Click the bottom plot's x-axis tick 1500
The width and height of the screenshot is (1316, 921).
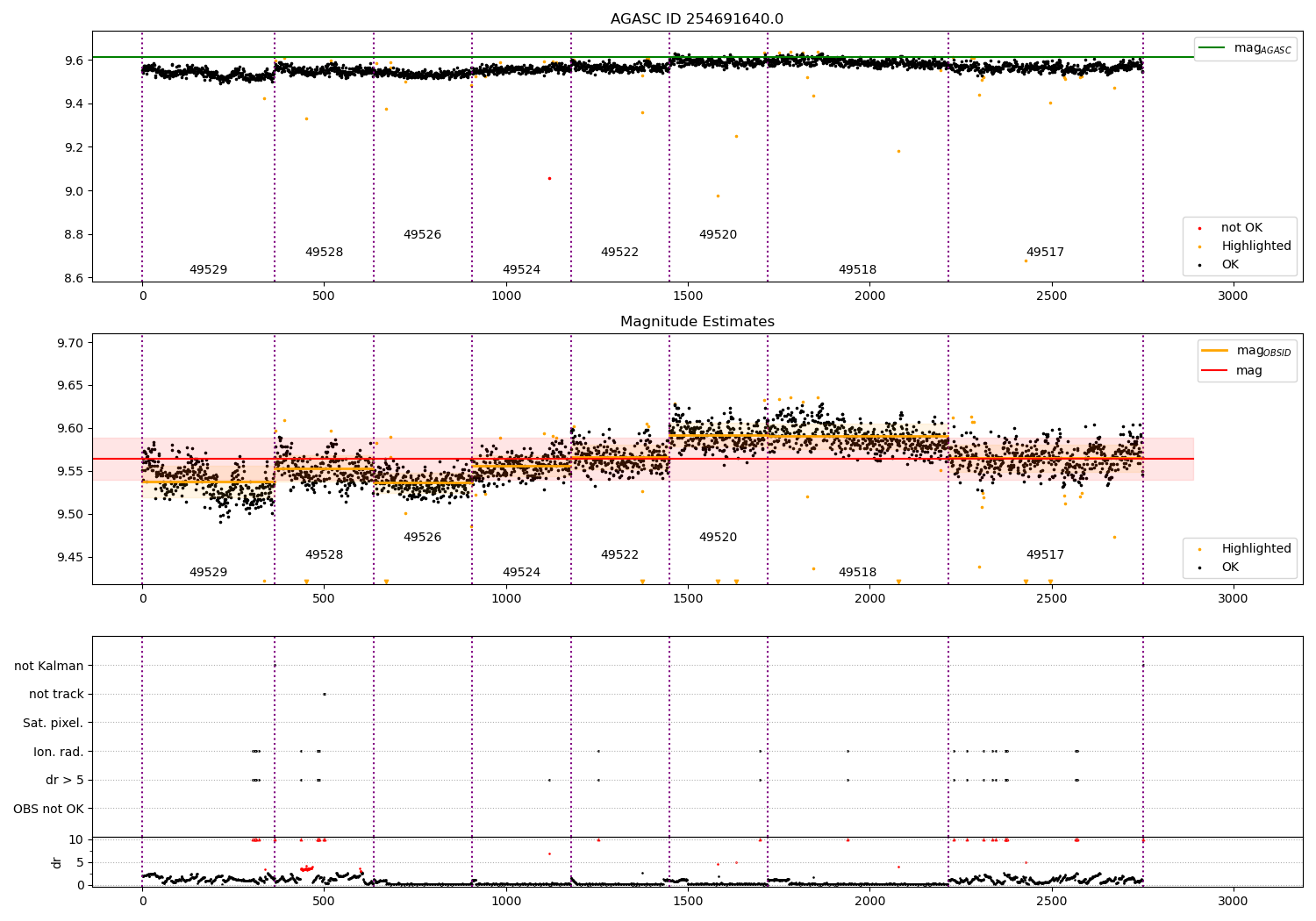point(688,901)
